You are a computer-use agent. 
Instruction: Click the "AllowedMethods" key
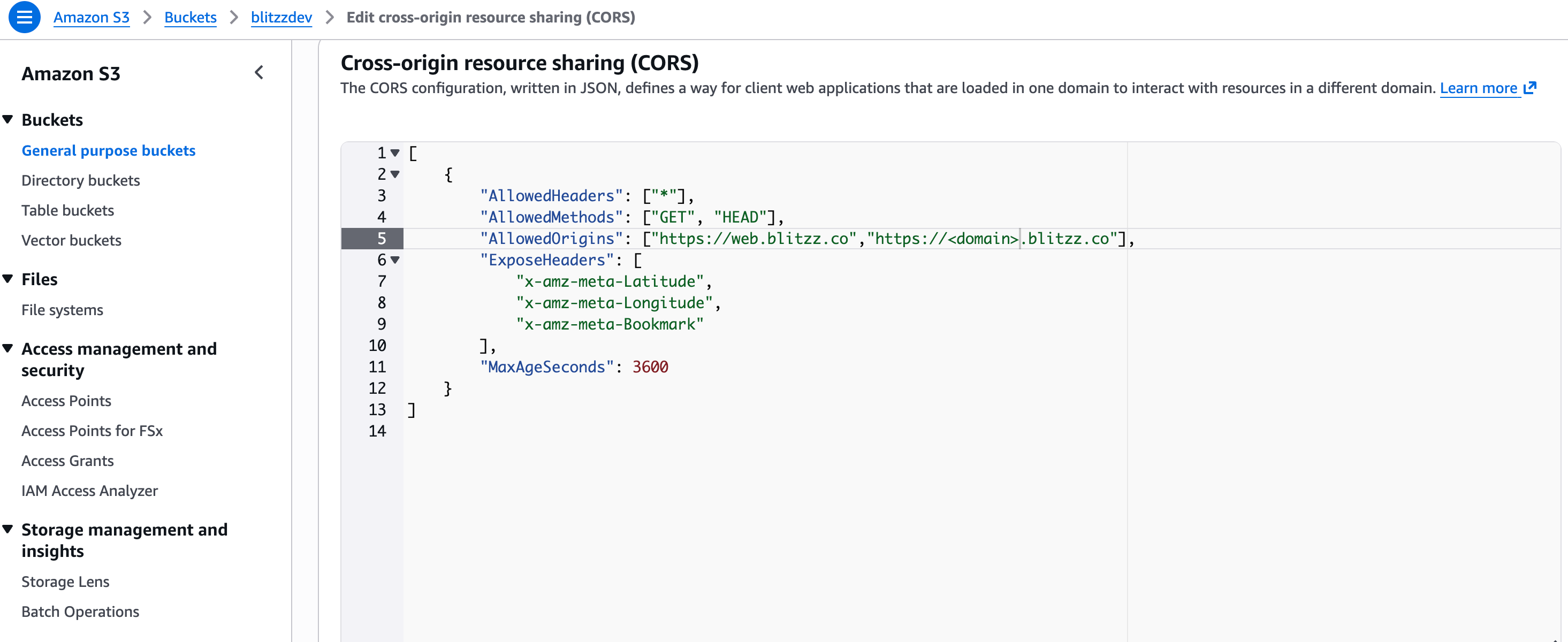pyautogui.click(x=552, y=217)
